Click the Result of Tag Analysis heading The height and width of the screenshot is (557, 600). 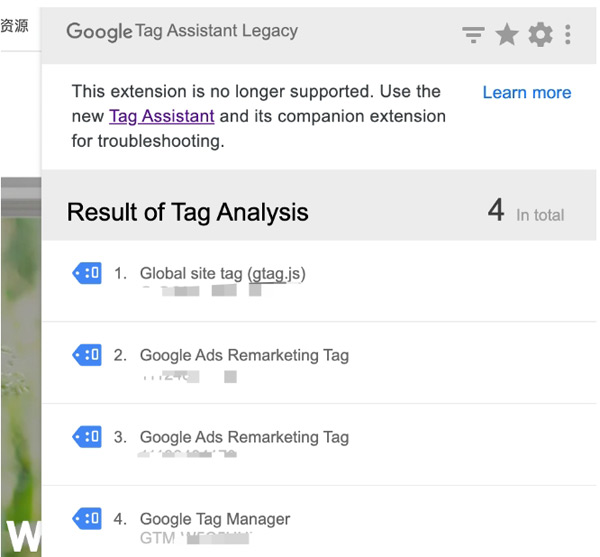point(188,212)
